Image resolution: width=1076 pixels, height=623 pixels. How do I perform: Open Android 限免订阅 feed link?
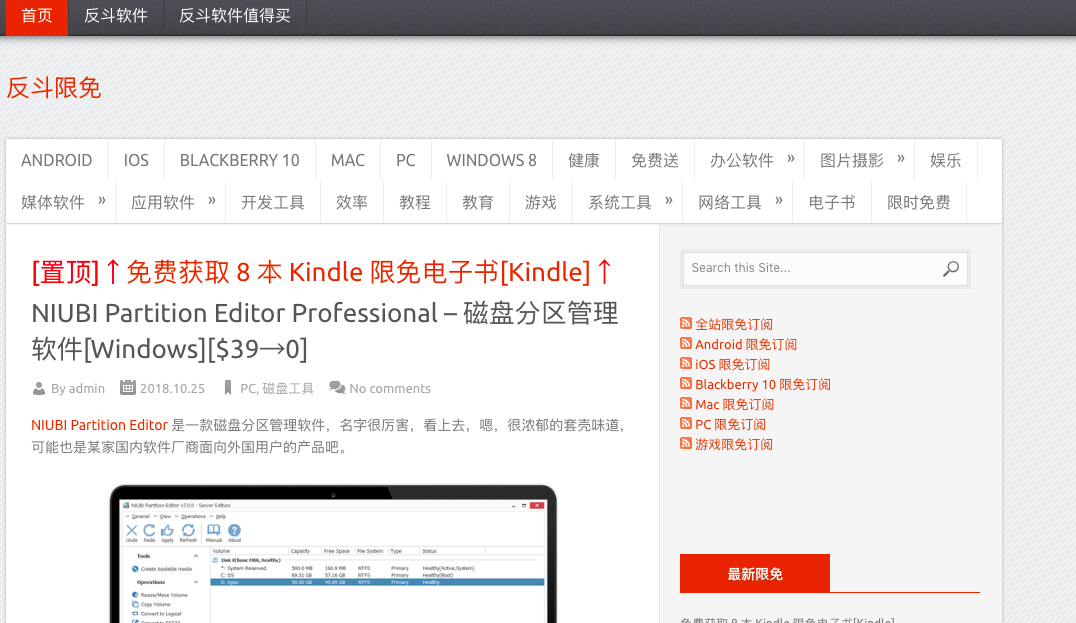pyautogui.click(x=746, y=344)
